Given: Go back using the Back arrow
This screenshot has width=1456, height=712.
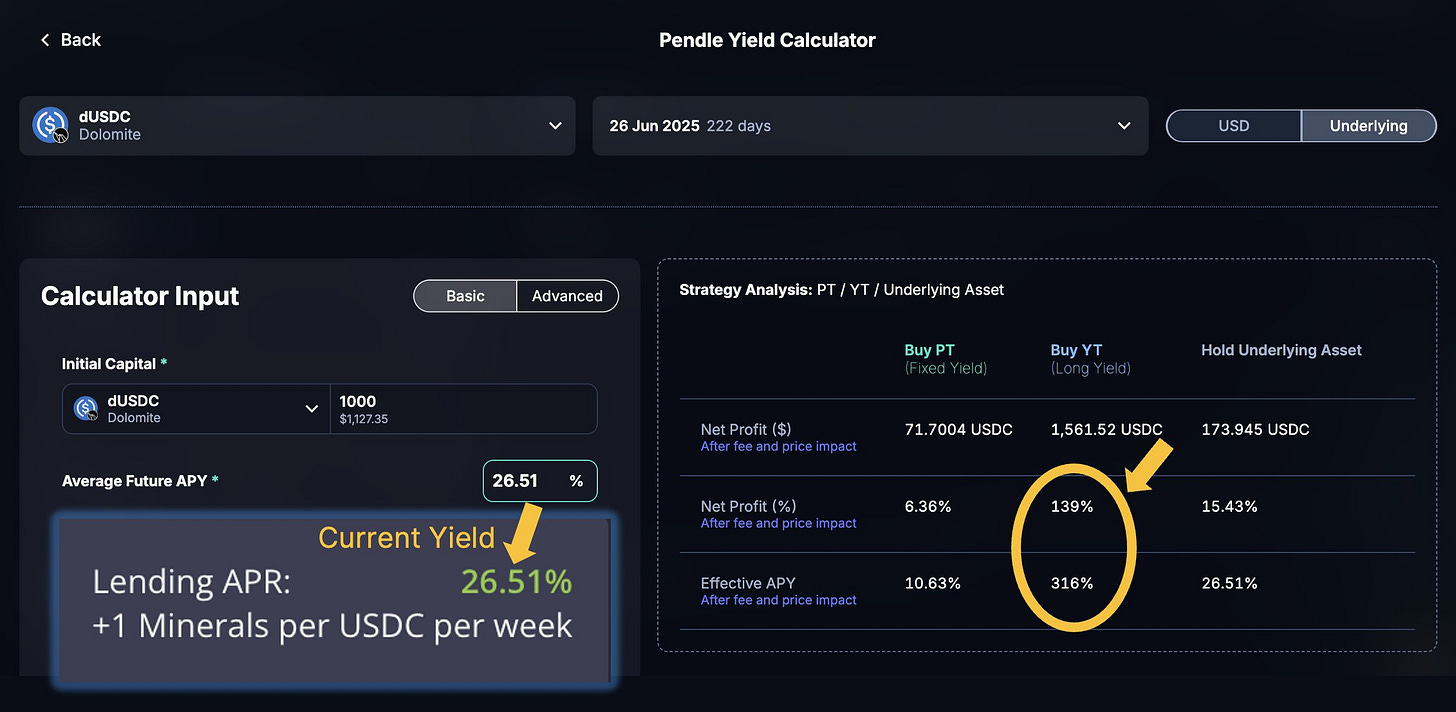Looking at the screenshot, I should (70, 40).
